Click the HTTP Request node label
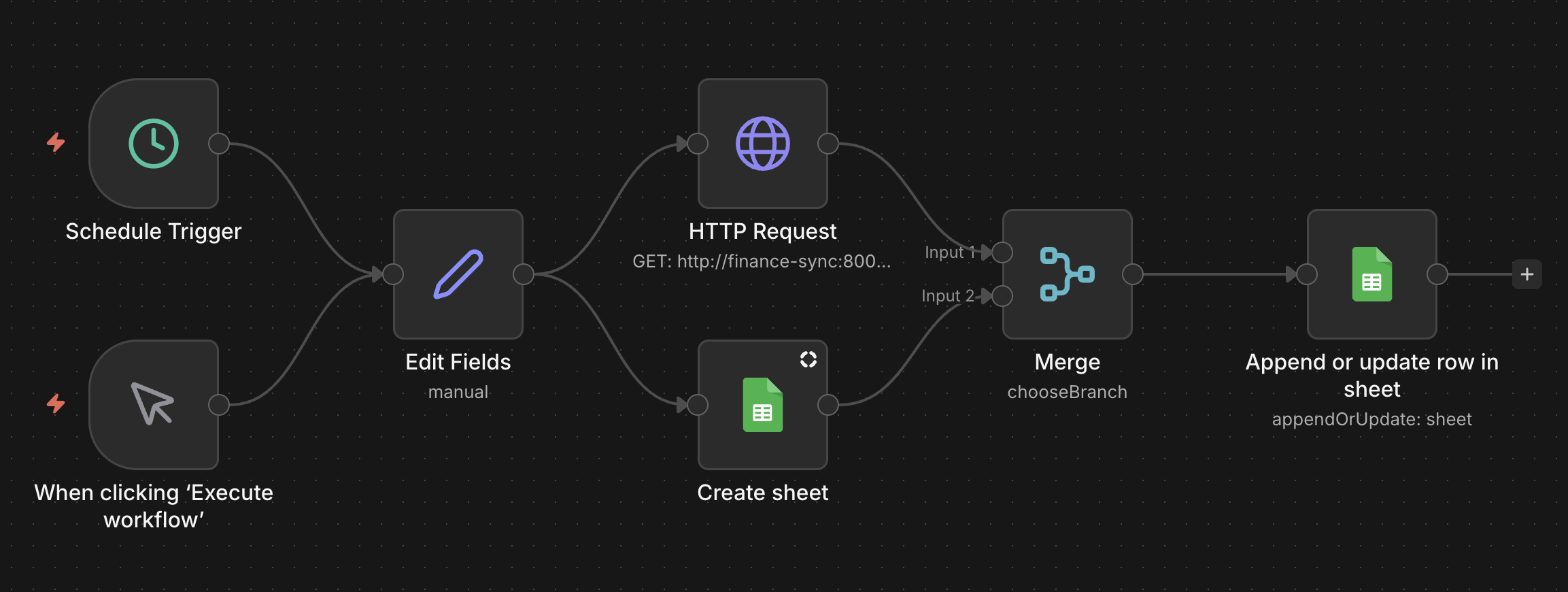The height and width of the screenshot is (592, 1568). [x=763, y=231]
